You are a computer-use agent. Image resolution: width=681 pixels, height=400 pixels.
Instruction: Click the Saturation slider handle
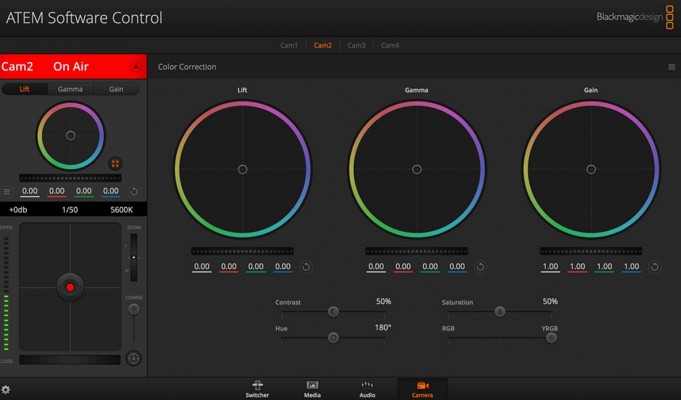[500, 311]
